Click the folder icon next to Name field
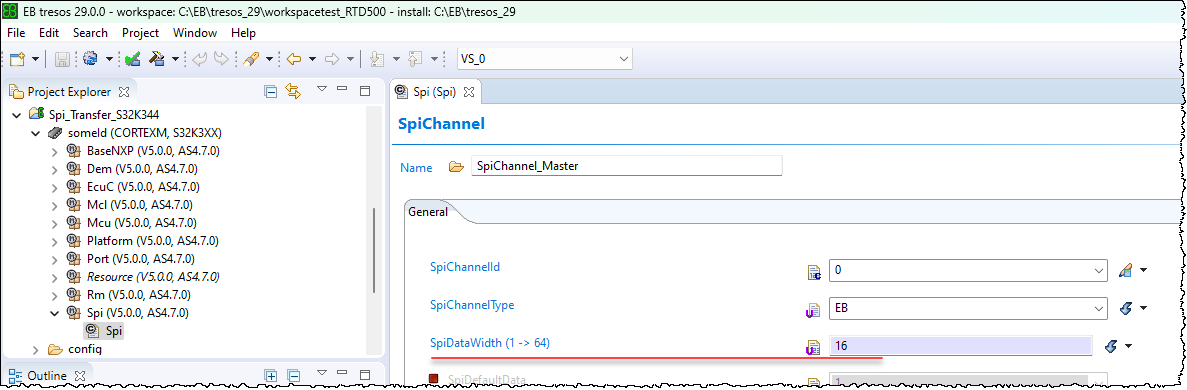Screen dimensions: 1187x390 point(456,167)
